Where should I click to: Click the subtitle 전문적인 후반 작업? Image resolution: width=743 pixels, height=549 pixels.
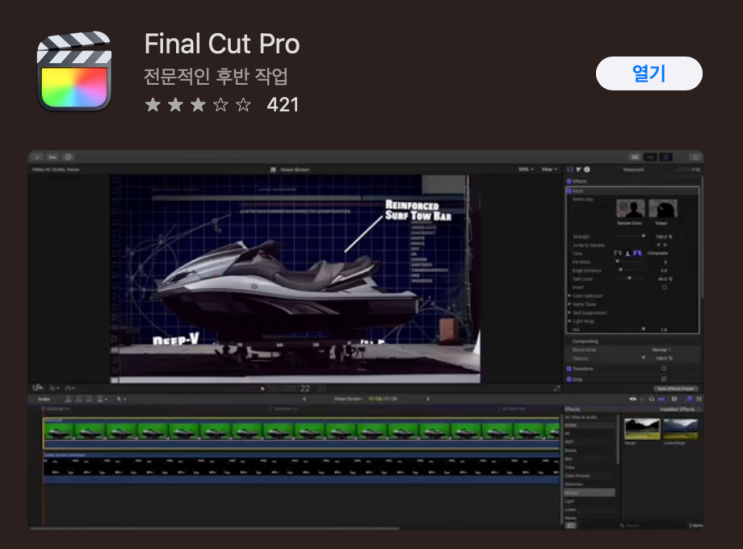216,76
